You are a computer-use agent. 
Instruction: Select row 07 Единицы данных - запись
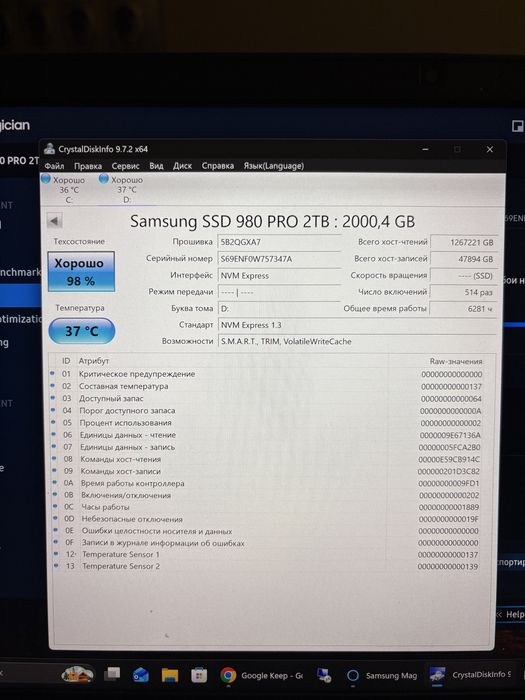[x=266, y=447]
